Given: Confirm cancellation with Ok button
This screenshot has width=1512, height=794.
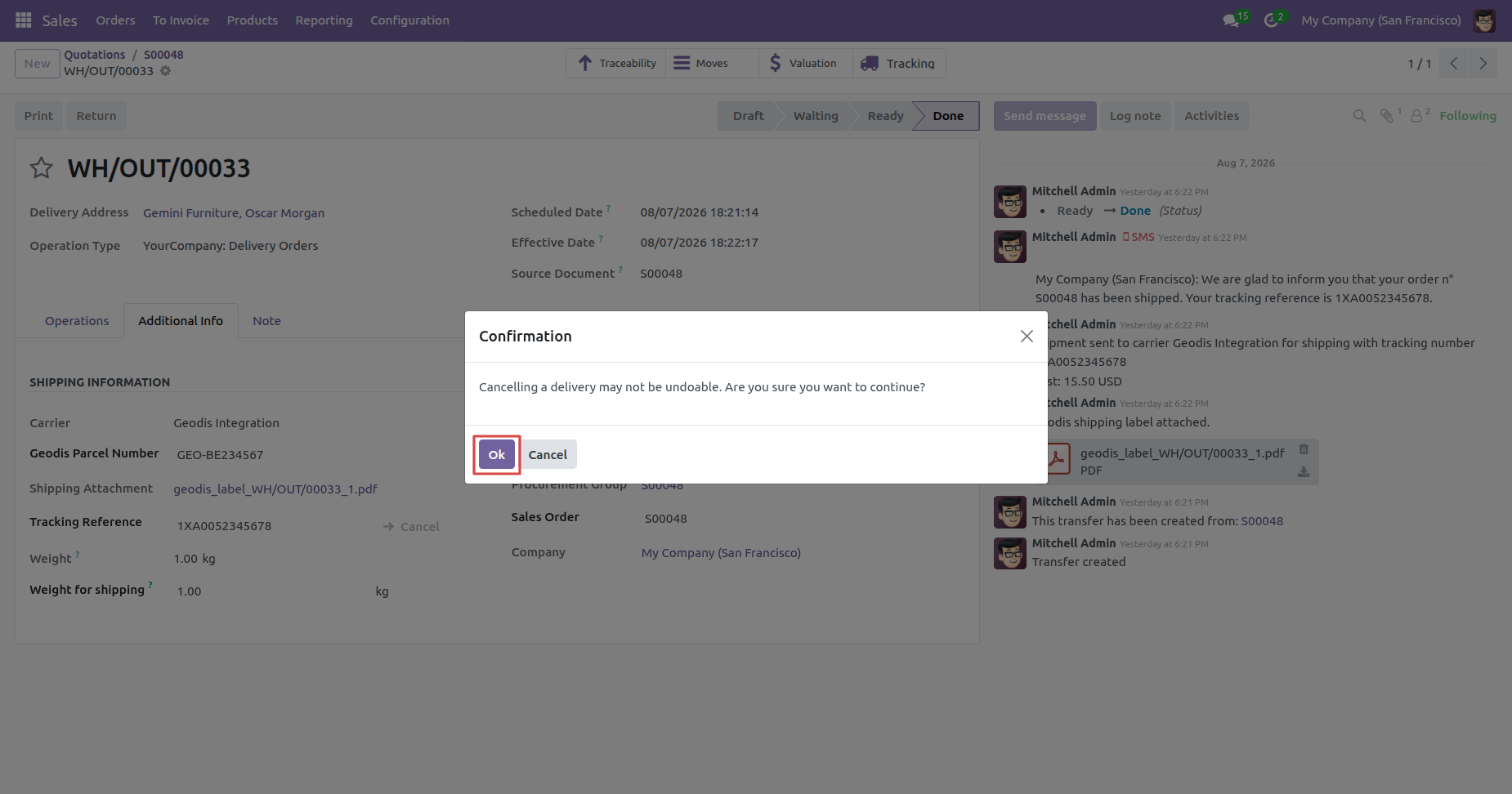Looking at the screenshot, I should [497, 455].
